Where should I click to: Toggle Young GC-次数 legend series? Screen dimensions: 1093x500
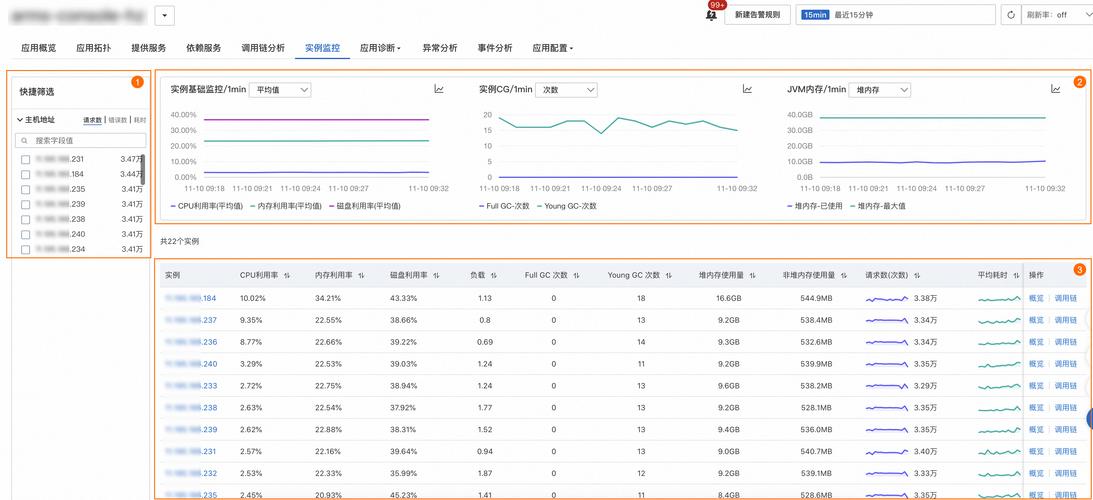[567, 206]
